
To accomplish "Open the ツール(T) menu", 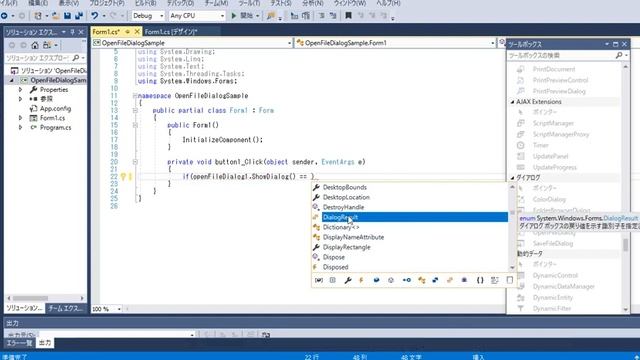I will [x=249, y=3].
